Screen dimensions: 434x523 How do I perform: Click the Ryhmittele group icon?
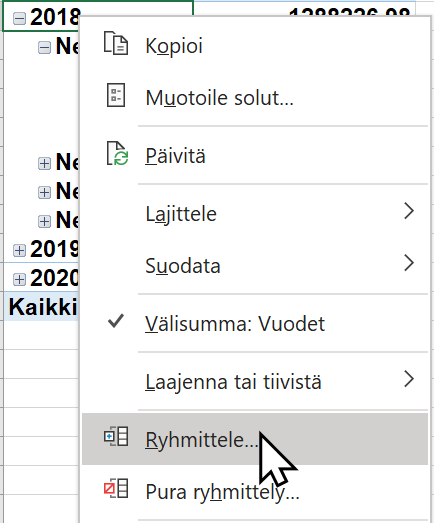(x=116, y=436)
